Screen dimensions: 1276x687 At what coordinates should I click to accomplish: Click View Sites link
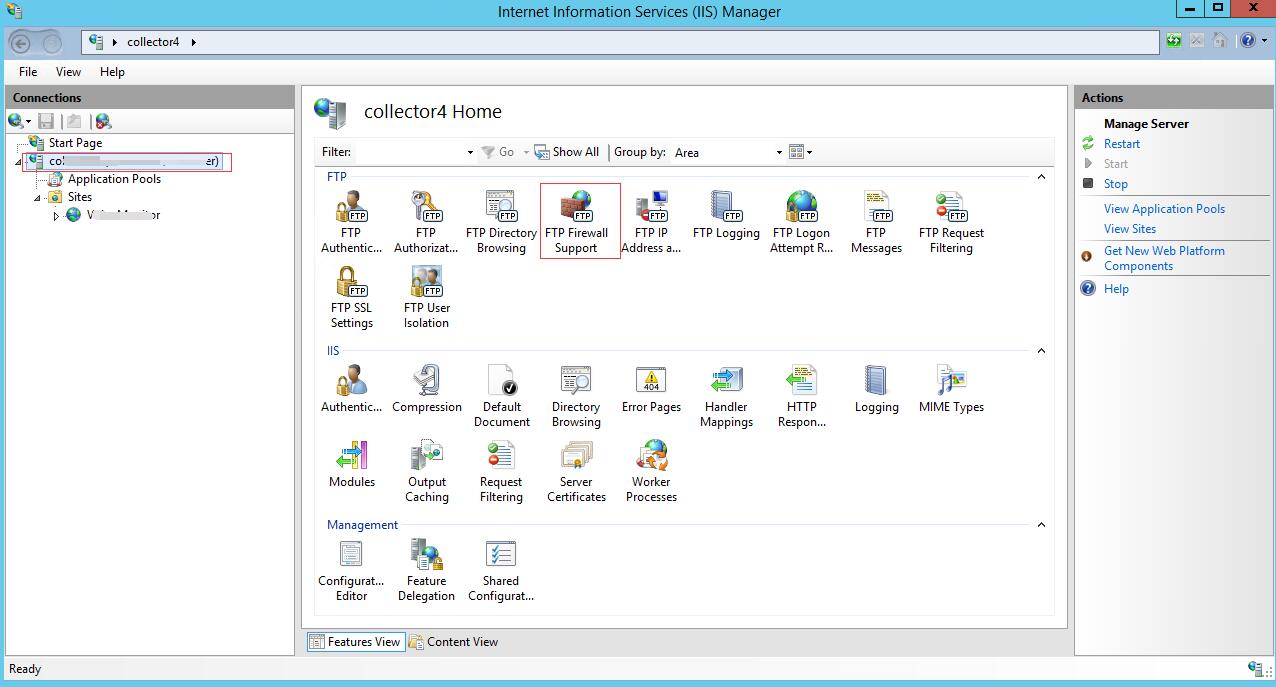1129,229
